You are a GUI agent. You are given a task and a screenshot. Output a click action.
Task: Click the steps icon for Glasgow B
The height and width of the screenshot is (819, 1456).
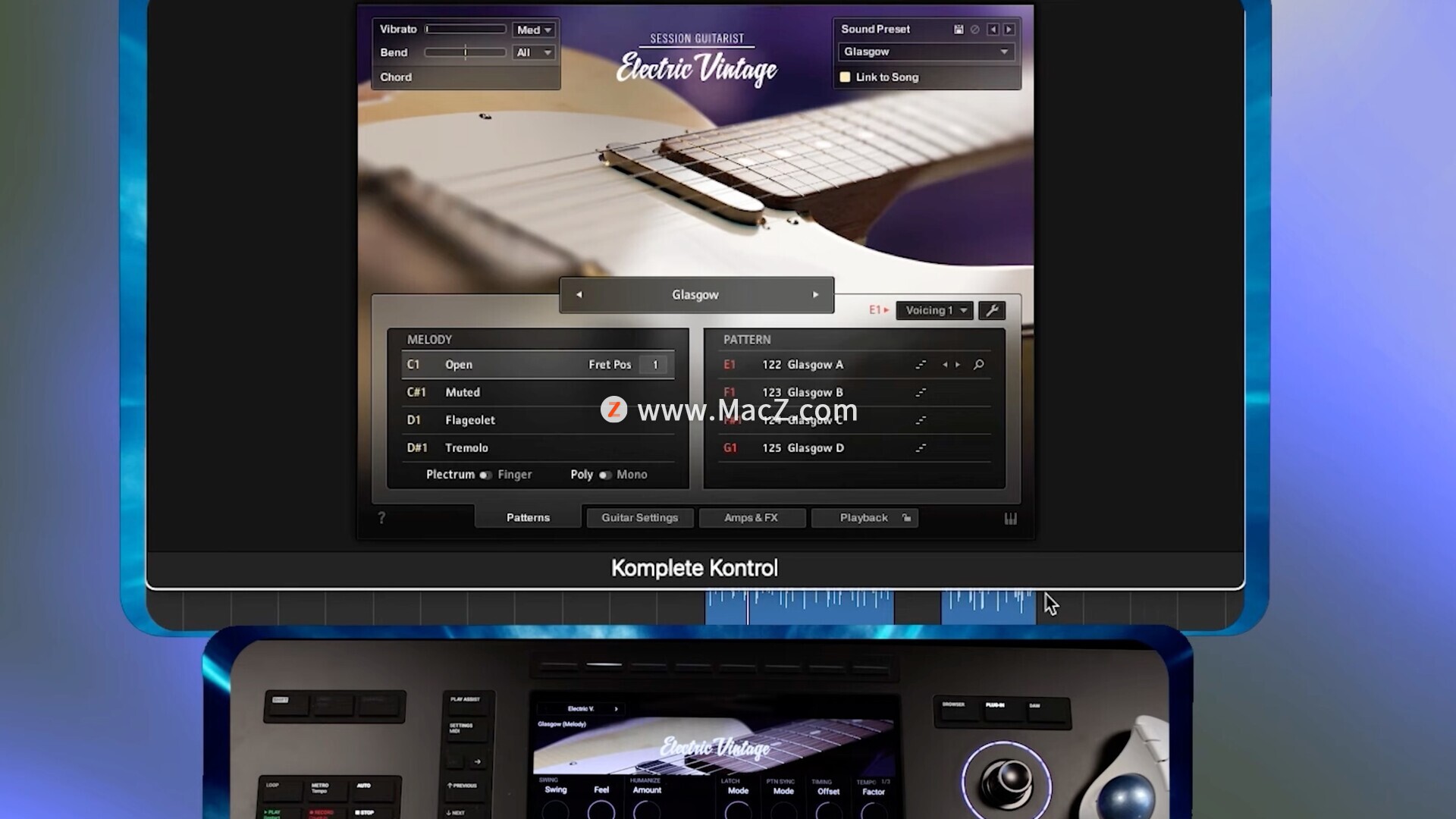click(921, 393)
